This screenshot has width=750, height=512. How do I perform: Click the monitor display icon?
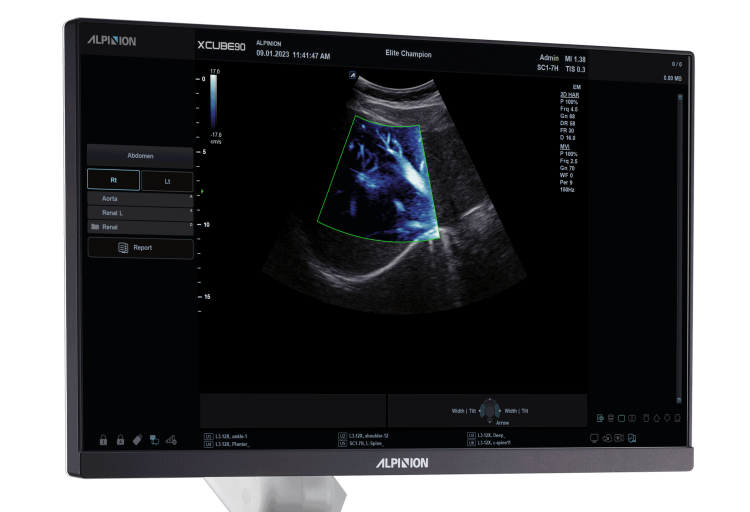point(594,438)
